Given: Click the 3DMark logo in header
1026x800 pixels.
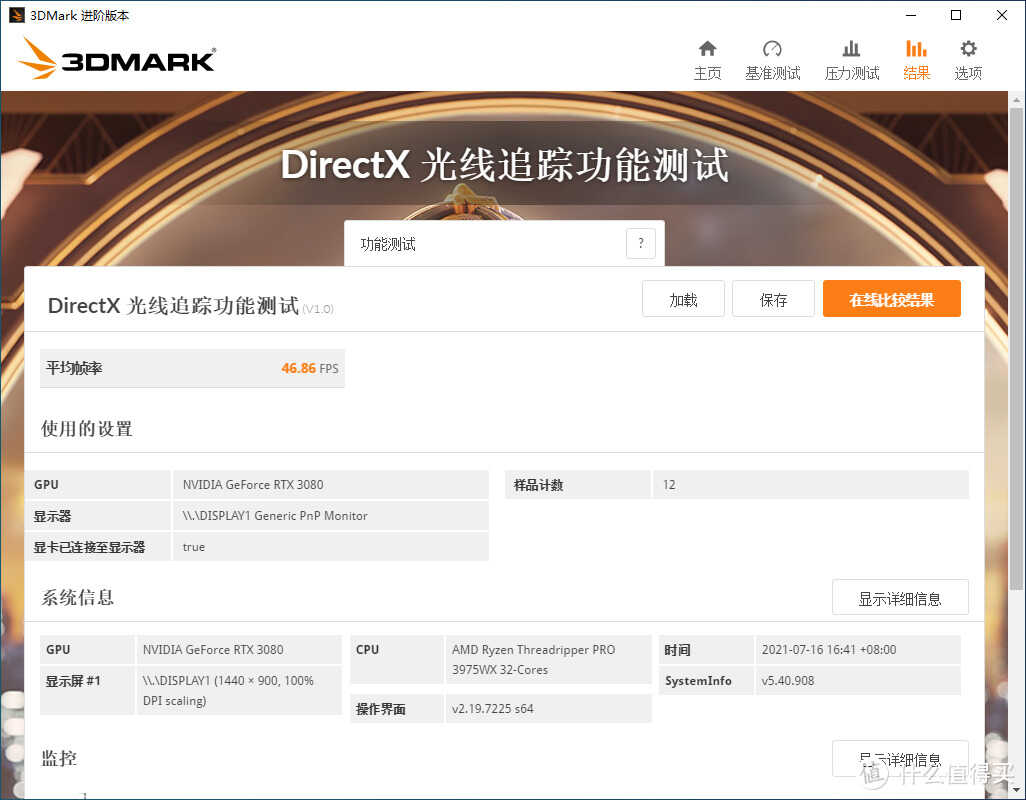Looking at the screenshot, I should (x=116, y=58).
